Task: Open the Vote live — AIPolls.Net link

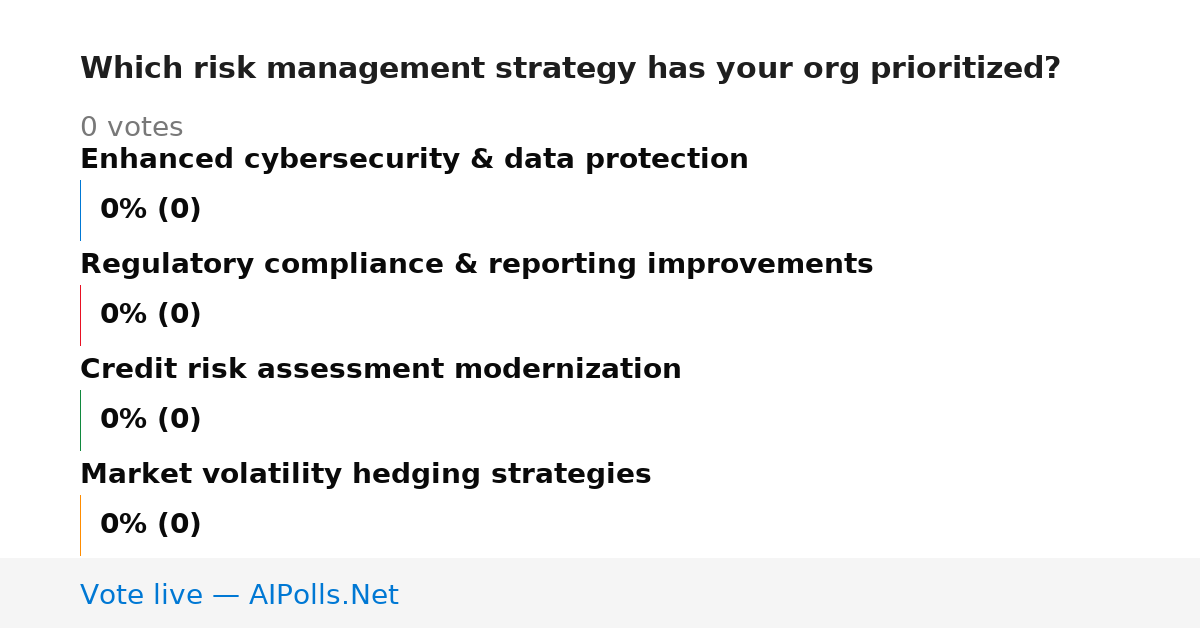Action: (239, 595)
